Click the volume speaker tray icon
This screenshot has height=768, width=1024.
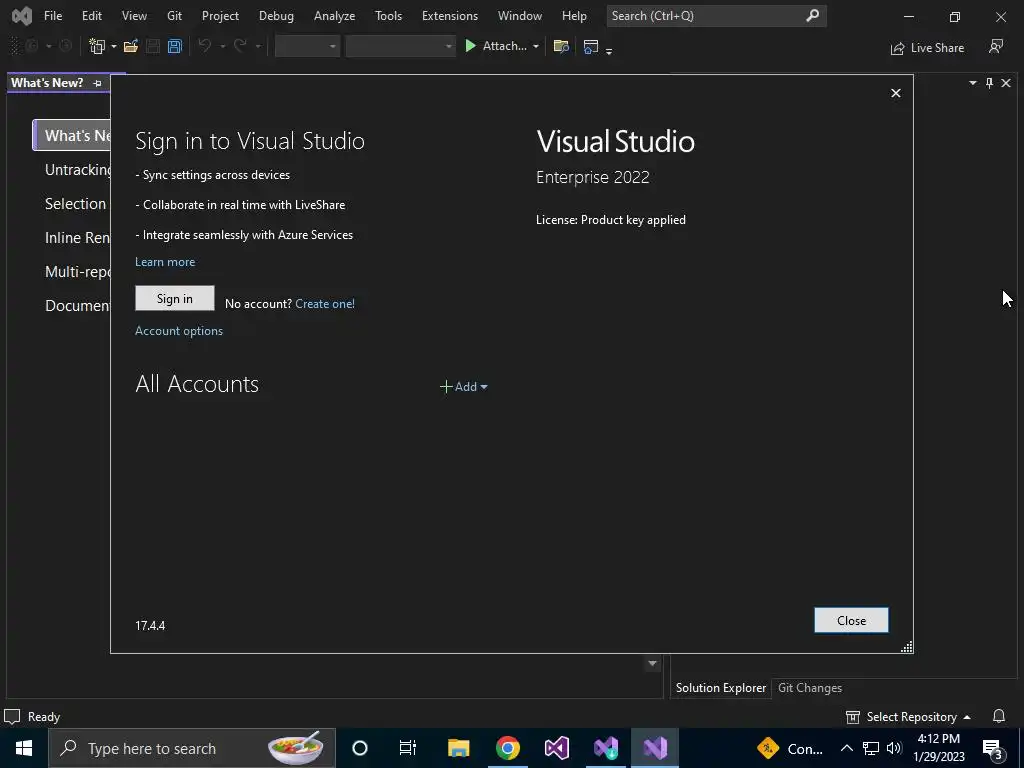894,748
